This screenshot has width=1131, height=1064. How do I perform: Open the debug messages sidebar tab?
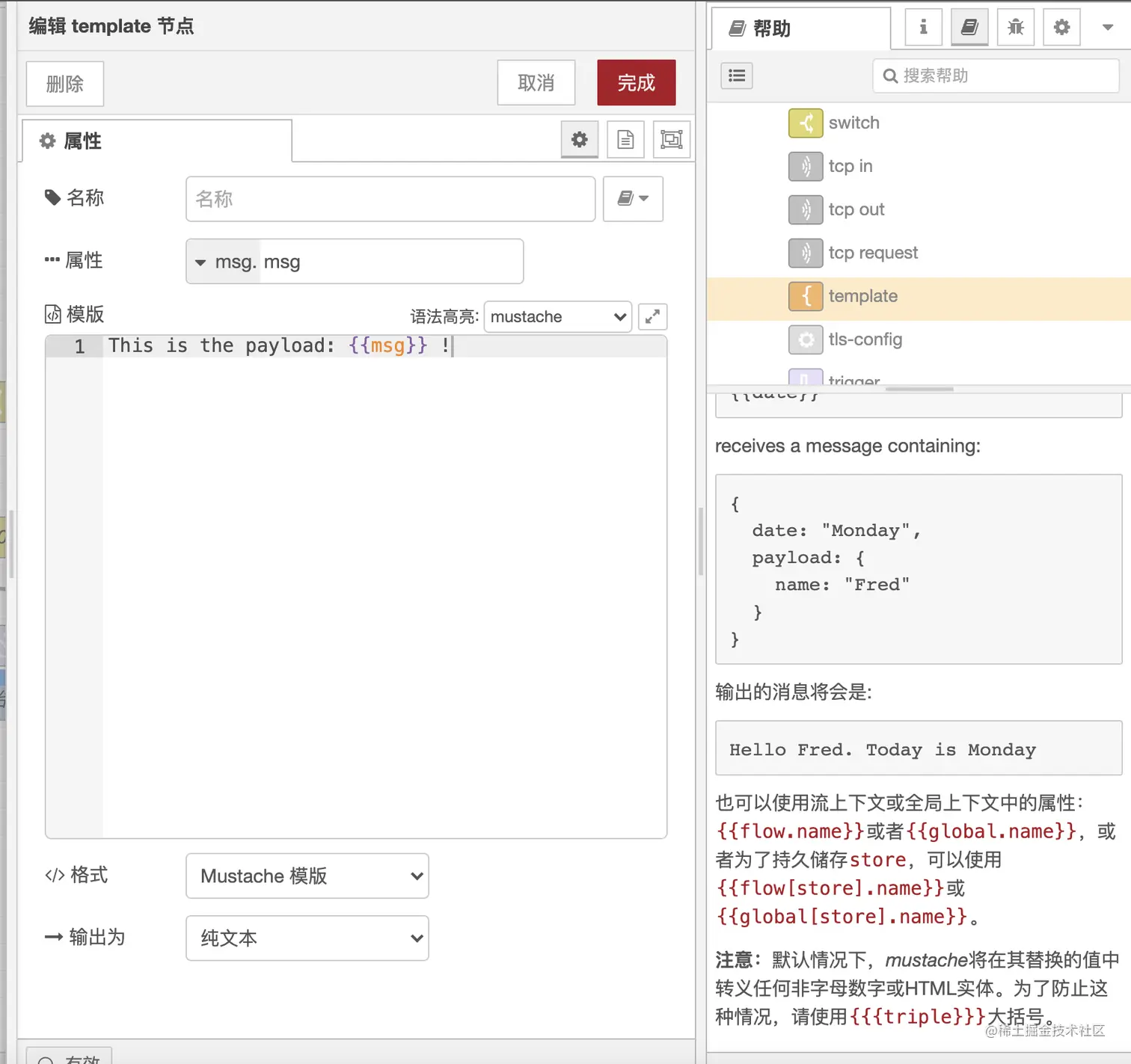pyautogui.click(x=1016, y=28)
